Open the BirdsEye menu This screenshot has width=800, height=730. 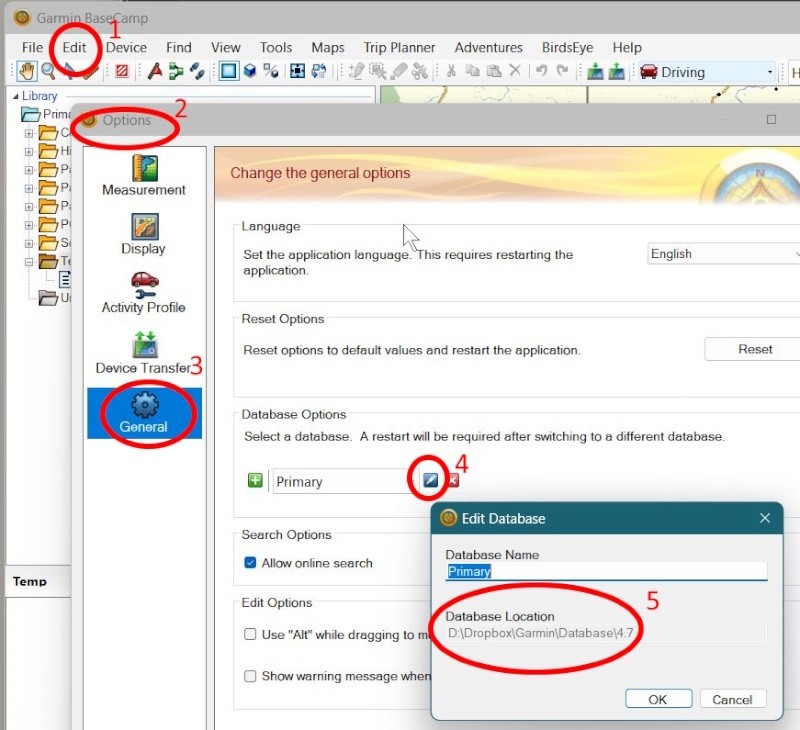[568, 47]
